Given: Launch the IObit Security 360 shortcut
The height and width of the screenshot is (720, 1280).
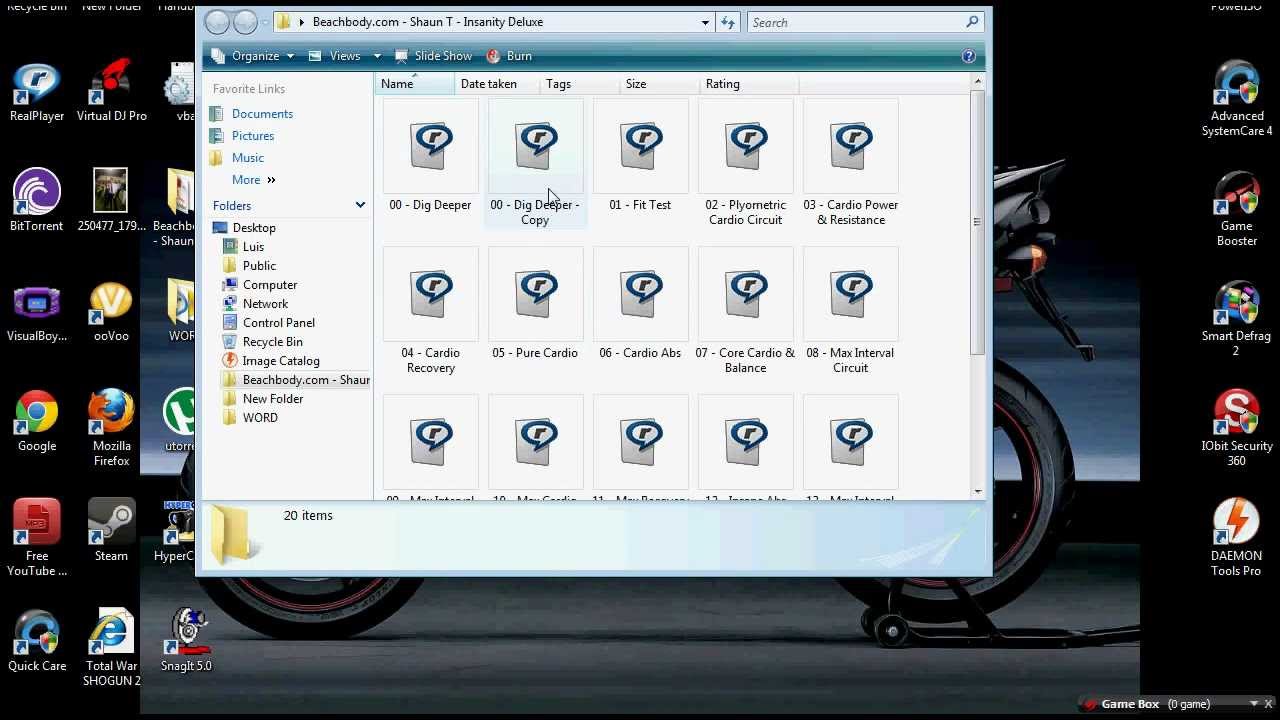Looking at the screenshot, I should 1237,429.
